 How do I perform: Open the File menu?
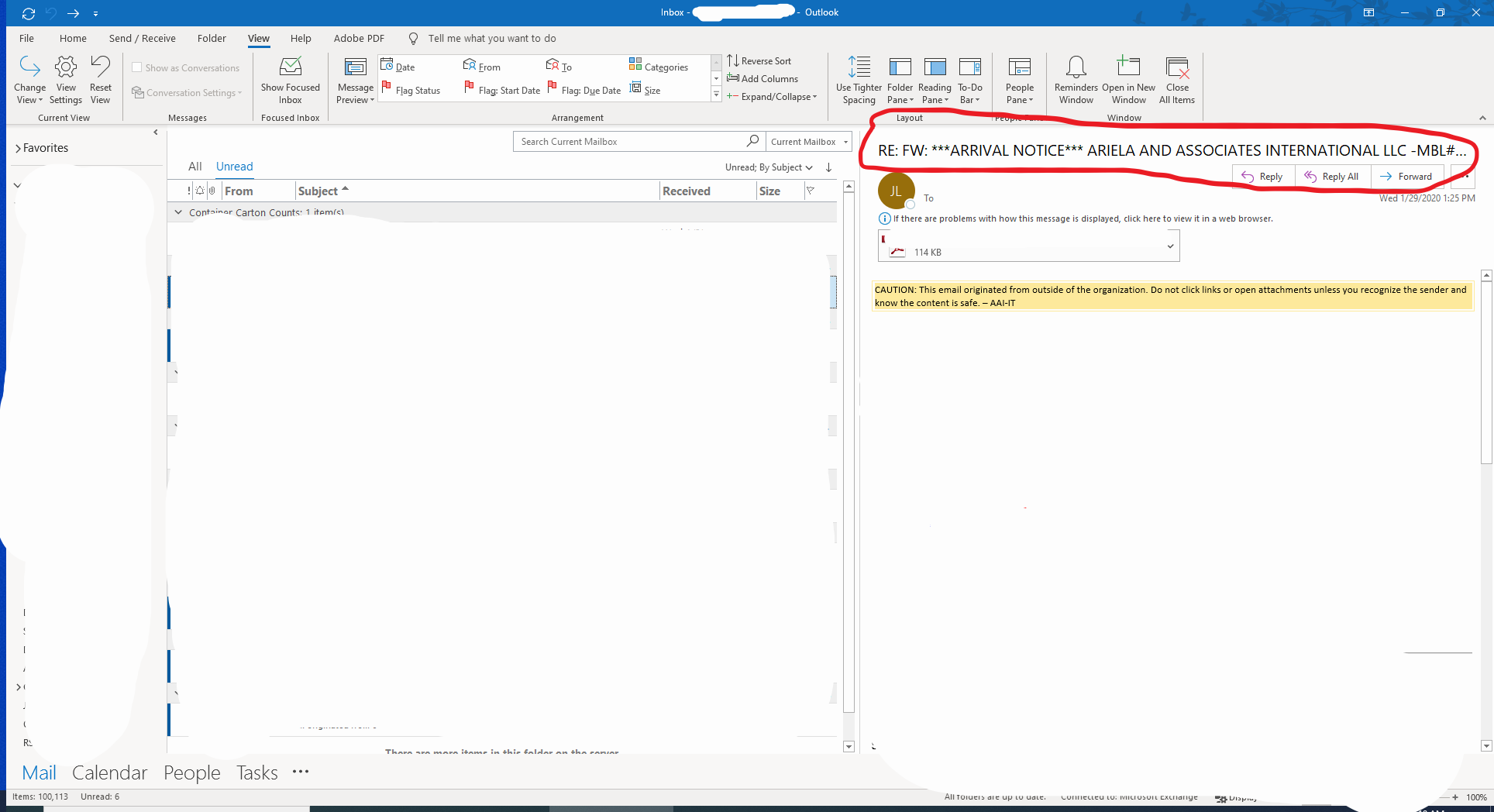pyautogui.click(x=26, y=38)
